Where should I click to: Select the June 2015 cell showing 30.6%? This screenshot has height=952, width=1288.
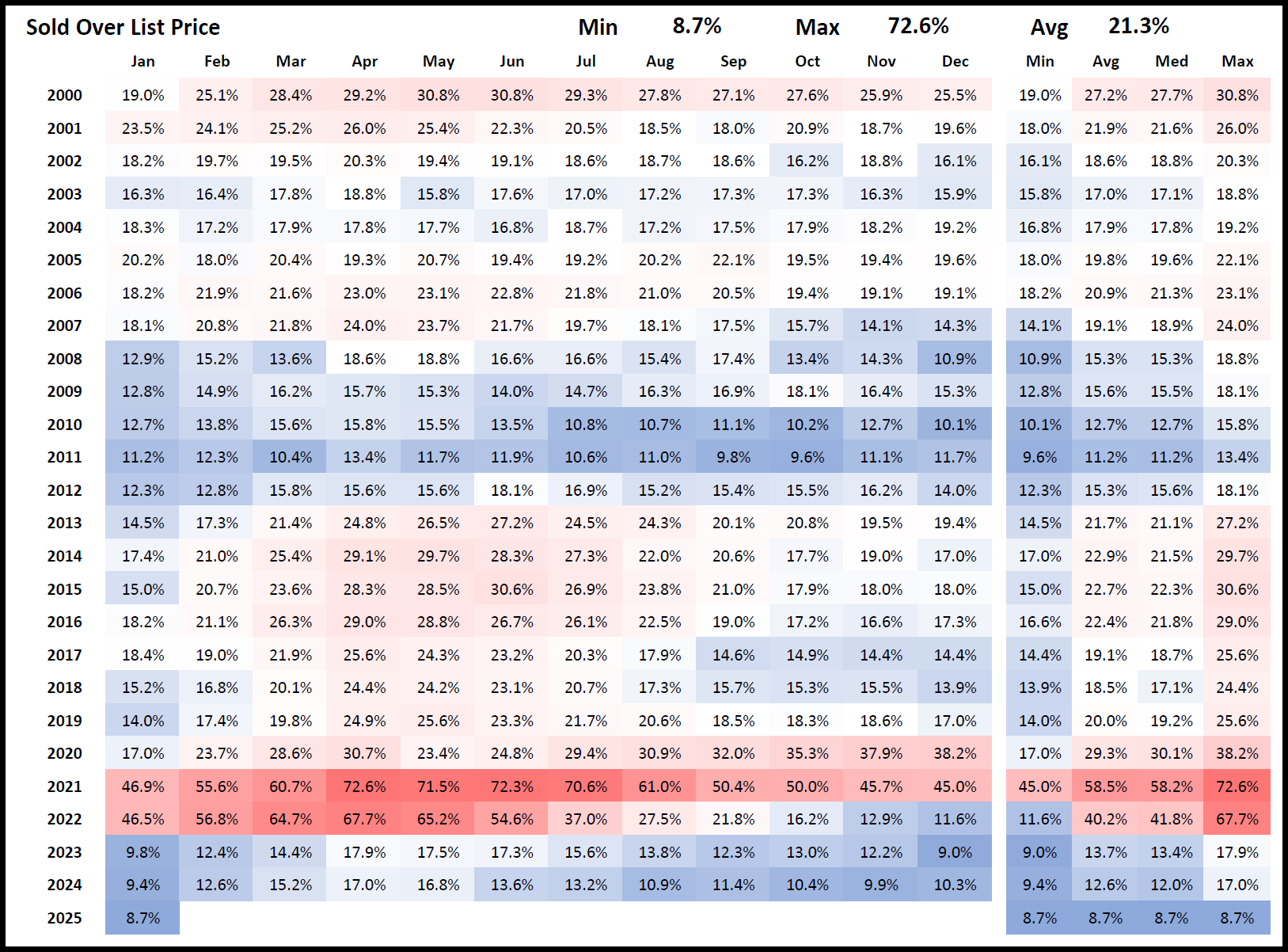511,589
